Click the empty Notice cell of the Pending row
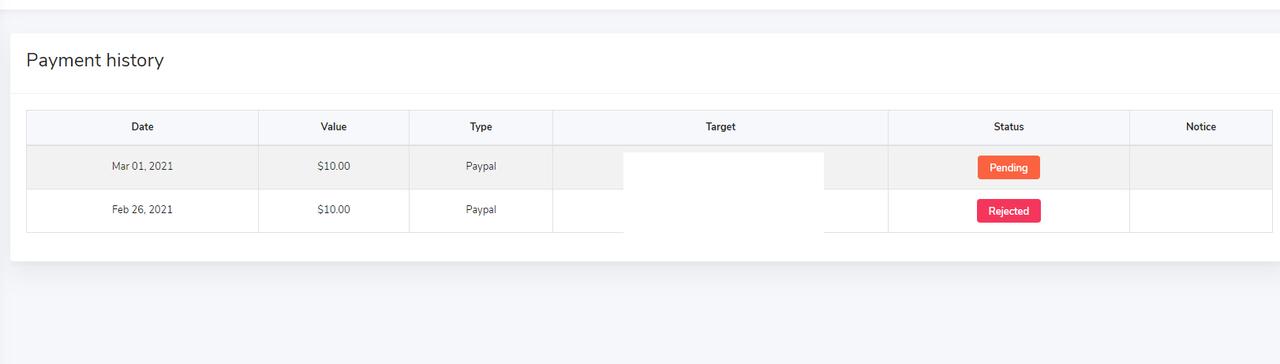 coord(1201,167)
